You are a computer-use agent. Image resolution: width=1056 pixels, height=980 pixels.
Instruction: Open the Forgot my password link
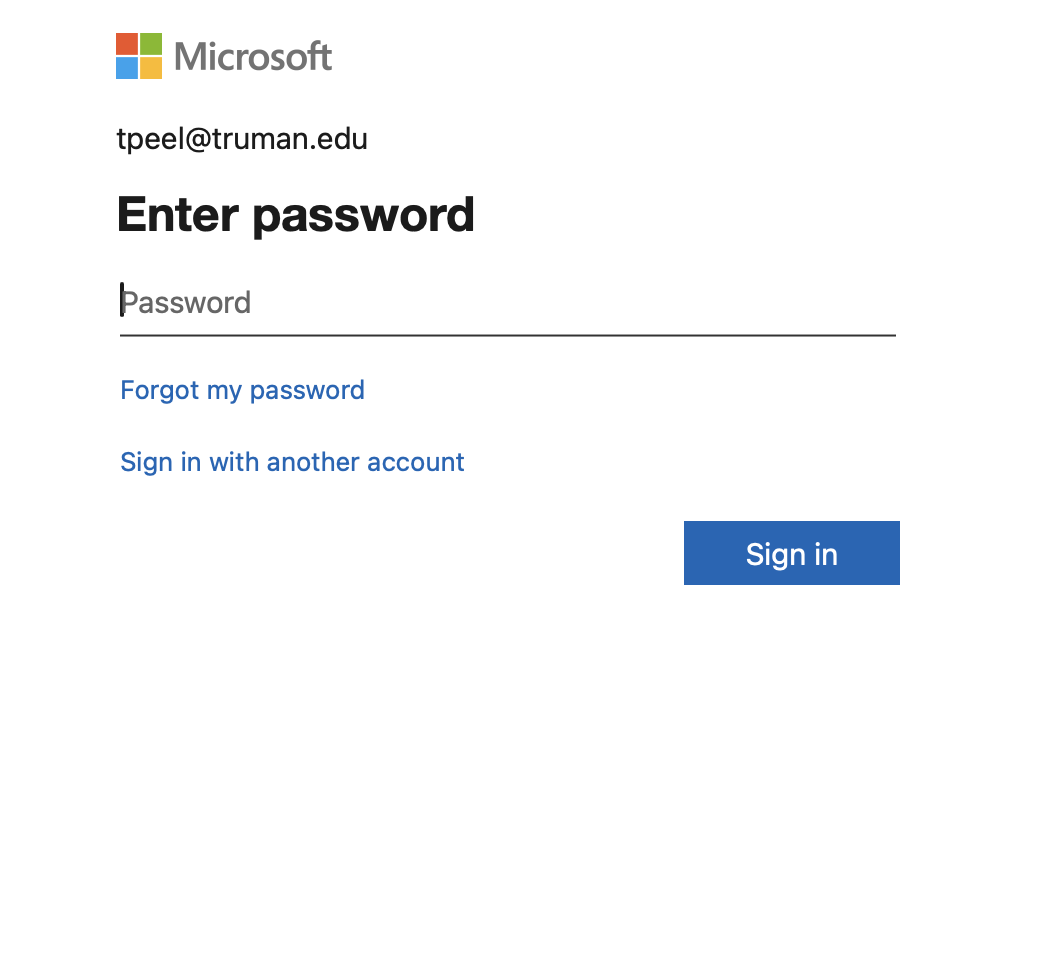click(x=242, y=390)
